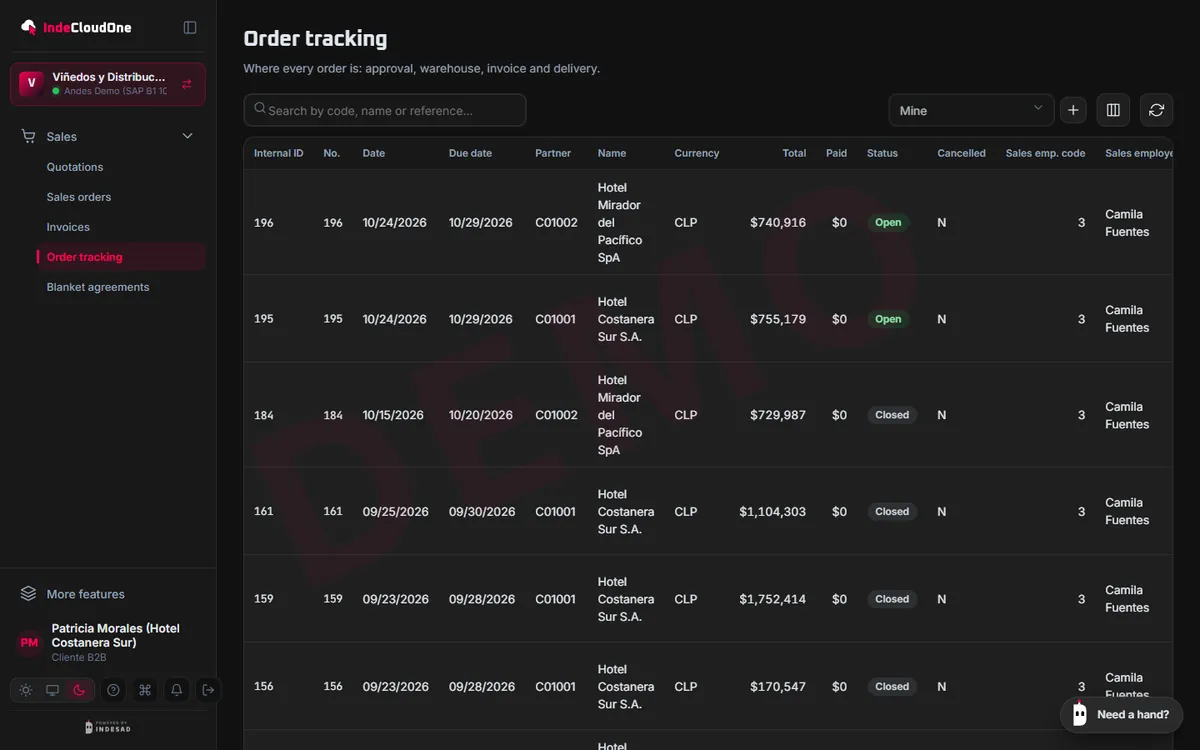Click the PM user avatar

point(29,643)
